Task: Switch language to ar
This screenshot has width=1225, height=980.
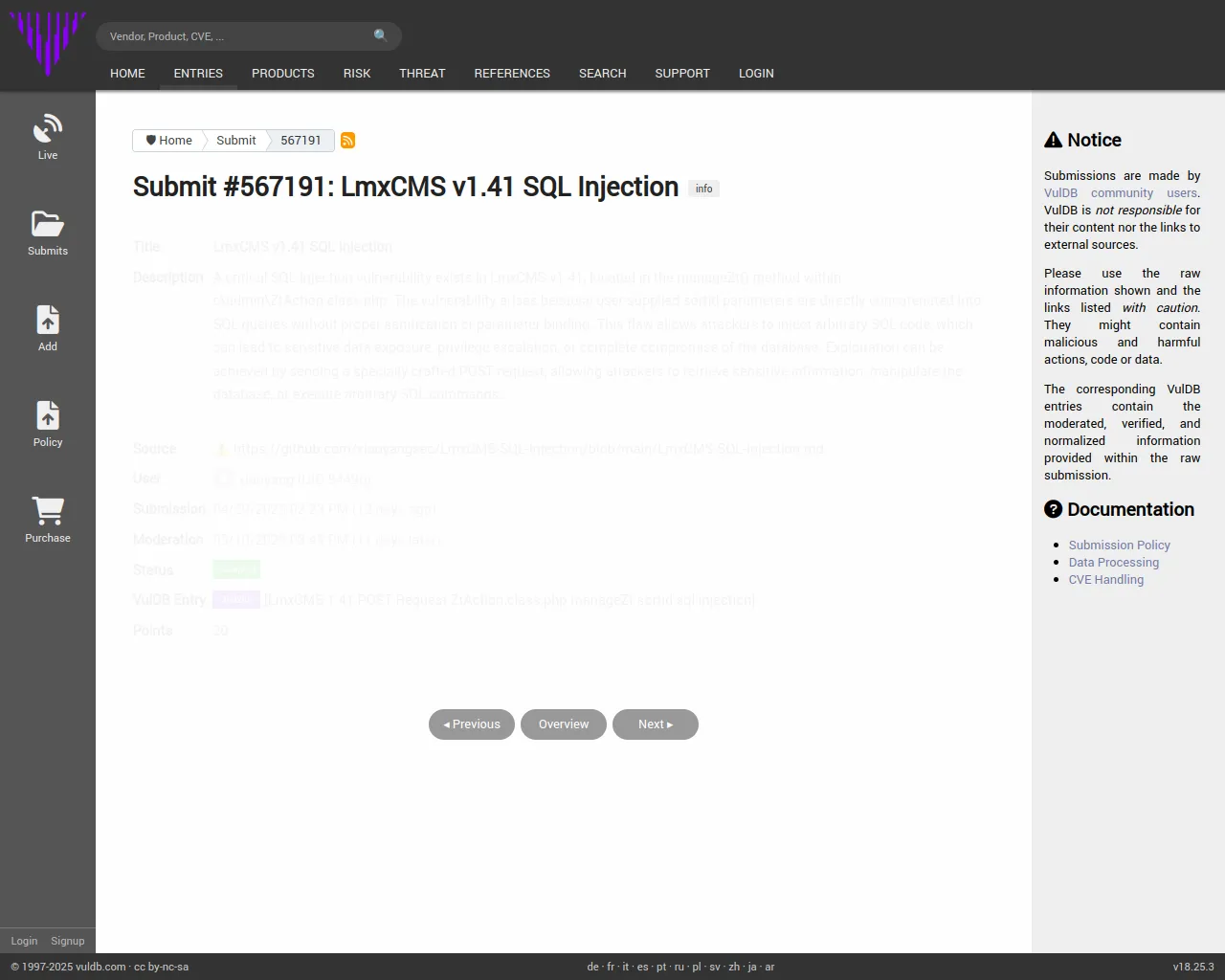Action: (769, 967)
